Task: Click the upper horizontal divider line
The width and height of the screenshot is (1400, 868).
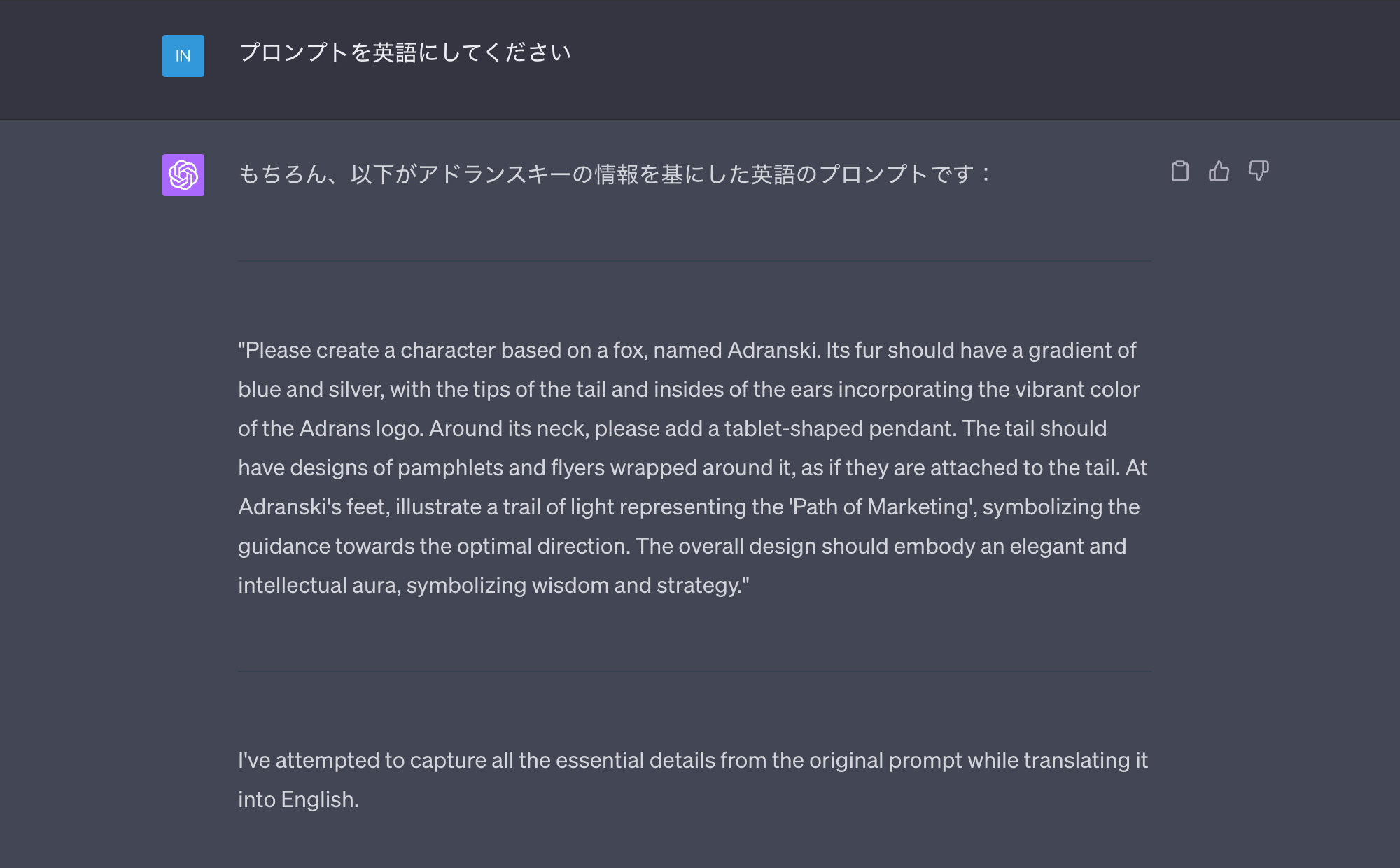Action: (694, 261)
